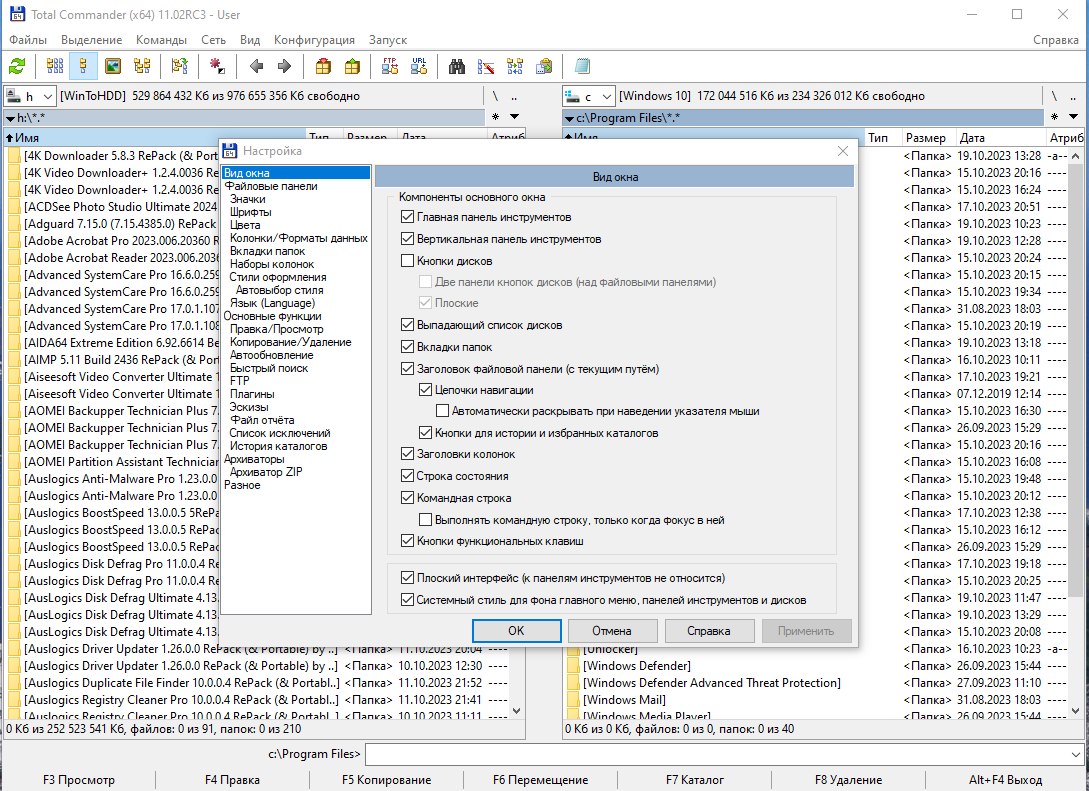The height and width of the screenshot is (791, 1089).
Task: Open the Конфигурация menu
Action: (314, 40)
